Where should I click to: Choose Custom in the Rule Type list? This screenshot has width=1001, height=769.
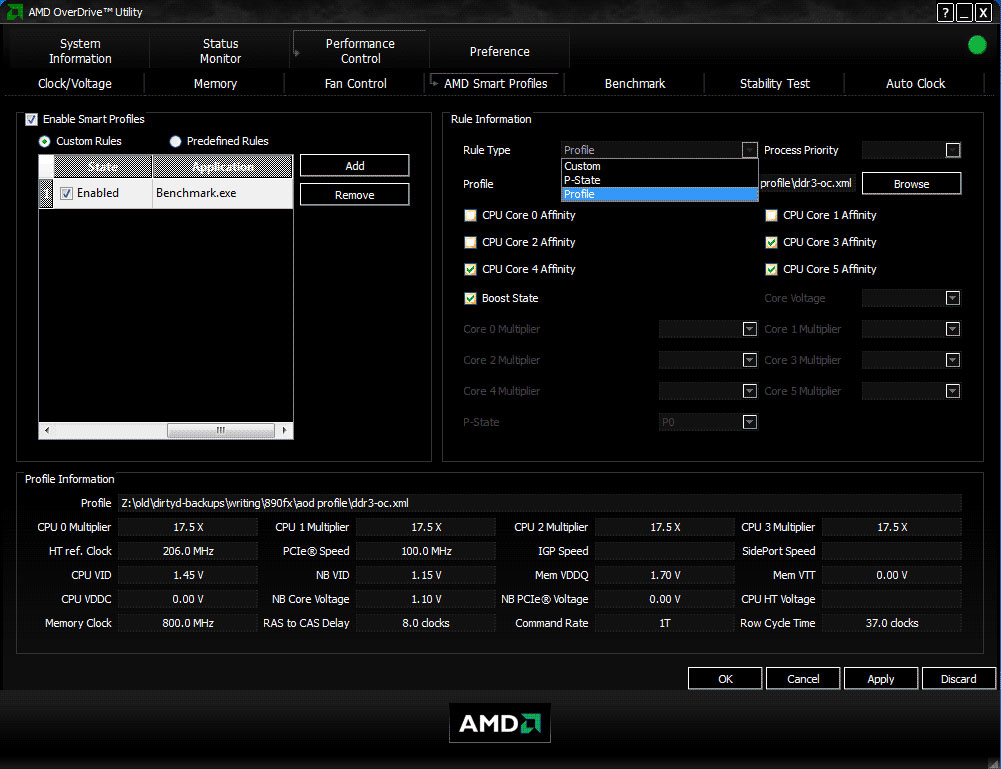[659, 166]
